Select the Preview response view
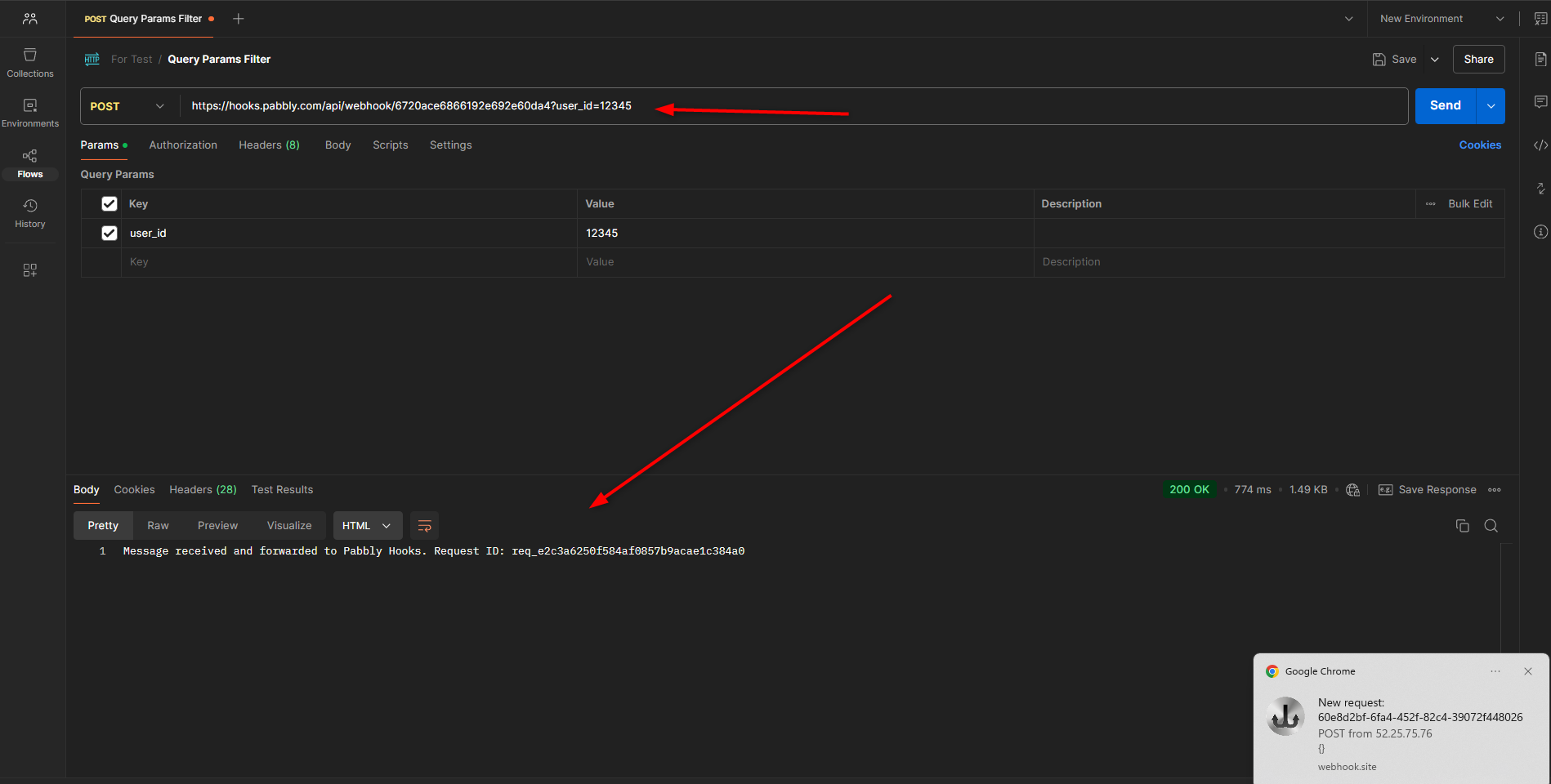Screen dimensions: 1551x784 (x=218, y=526)
